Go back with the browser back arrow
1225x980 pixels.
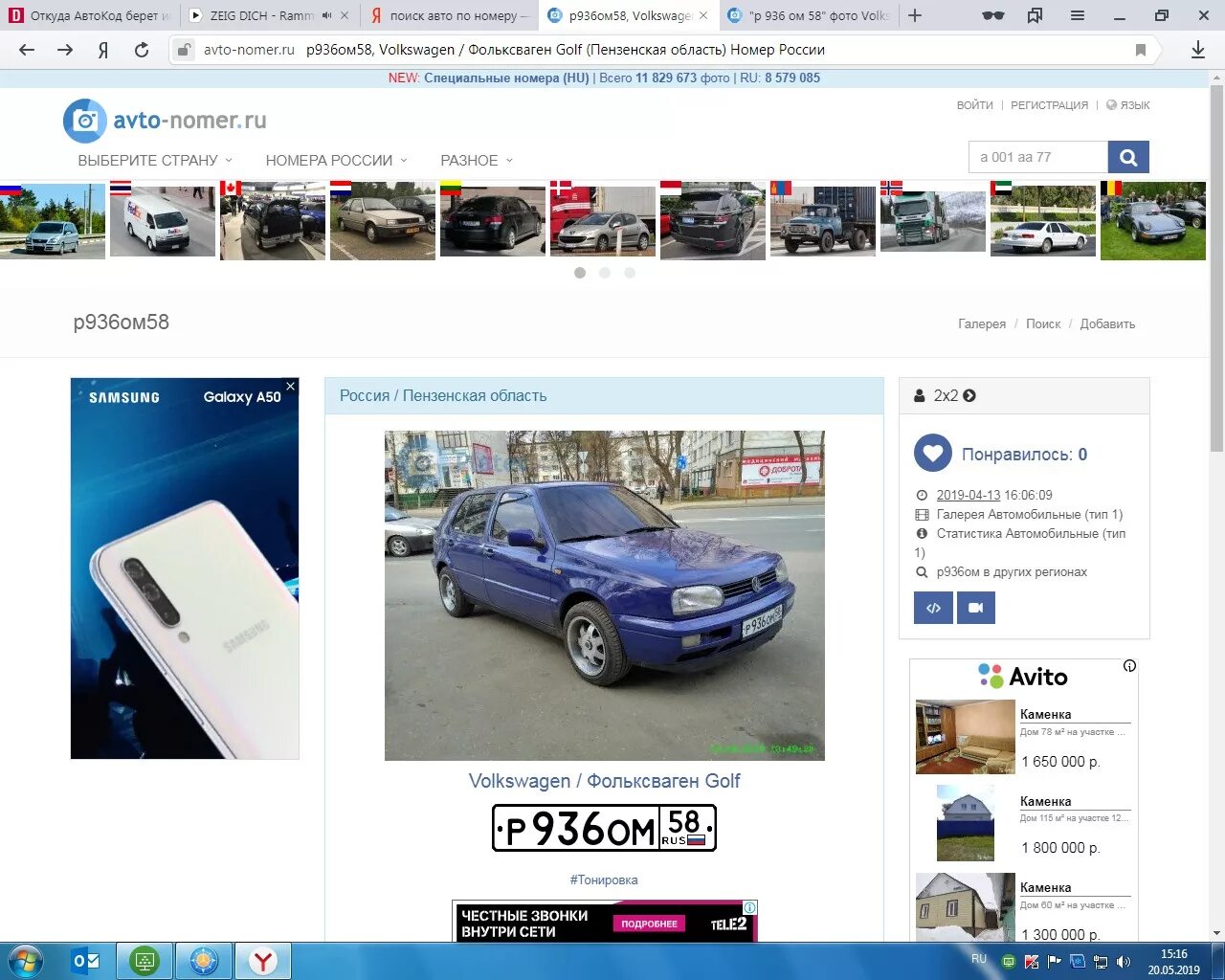(27, 50)
